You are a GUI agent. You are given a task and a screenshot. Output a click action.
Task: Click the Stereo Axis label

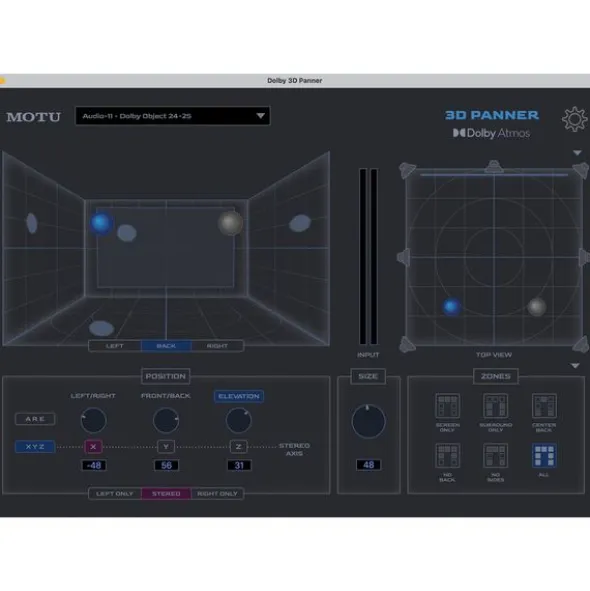pos(294,449)
